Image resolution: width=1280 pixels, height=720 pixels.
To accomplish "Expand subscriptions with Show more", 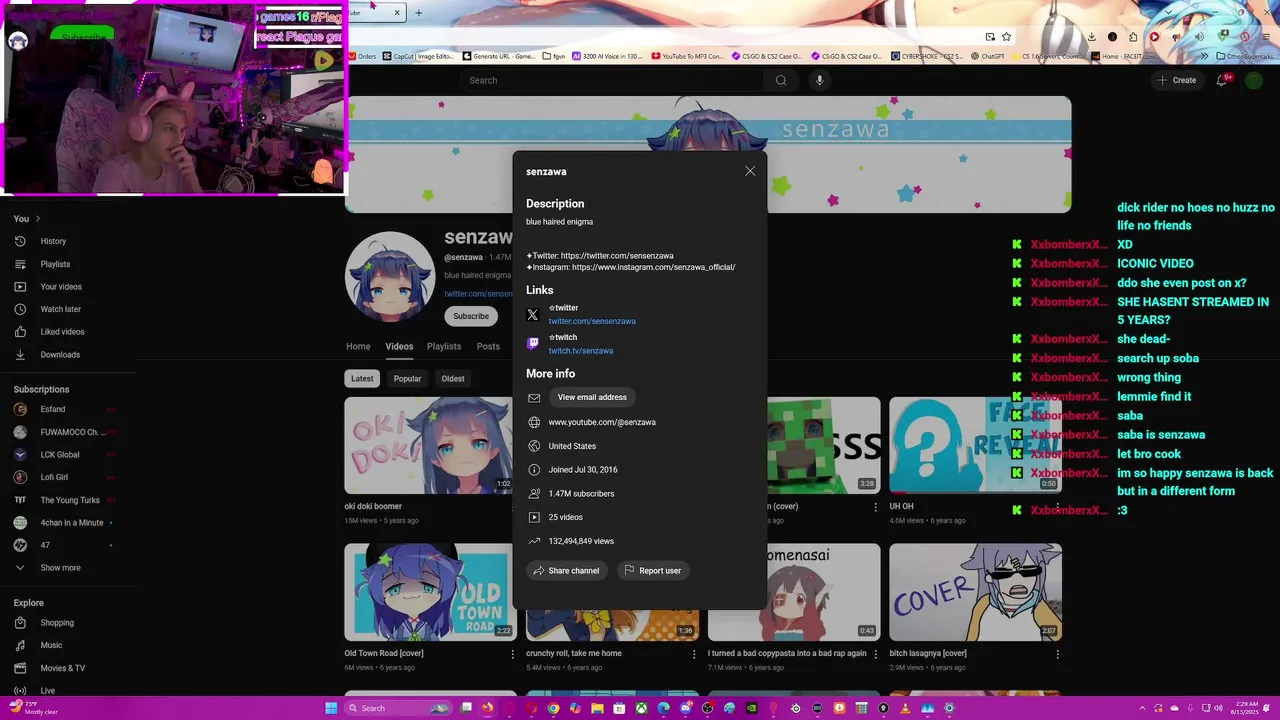I will click(x=60, y=568).
